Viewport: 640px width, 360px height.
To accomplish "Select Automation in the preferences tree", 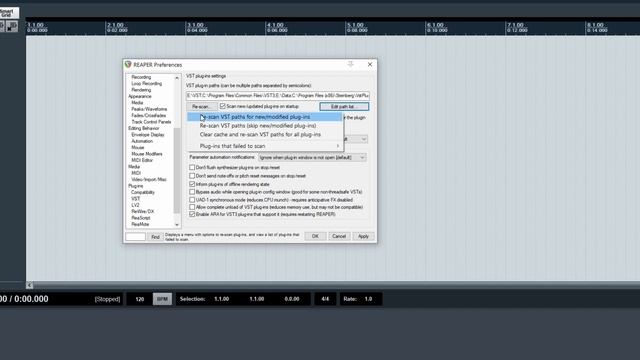I will click(142, 141).
